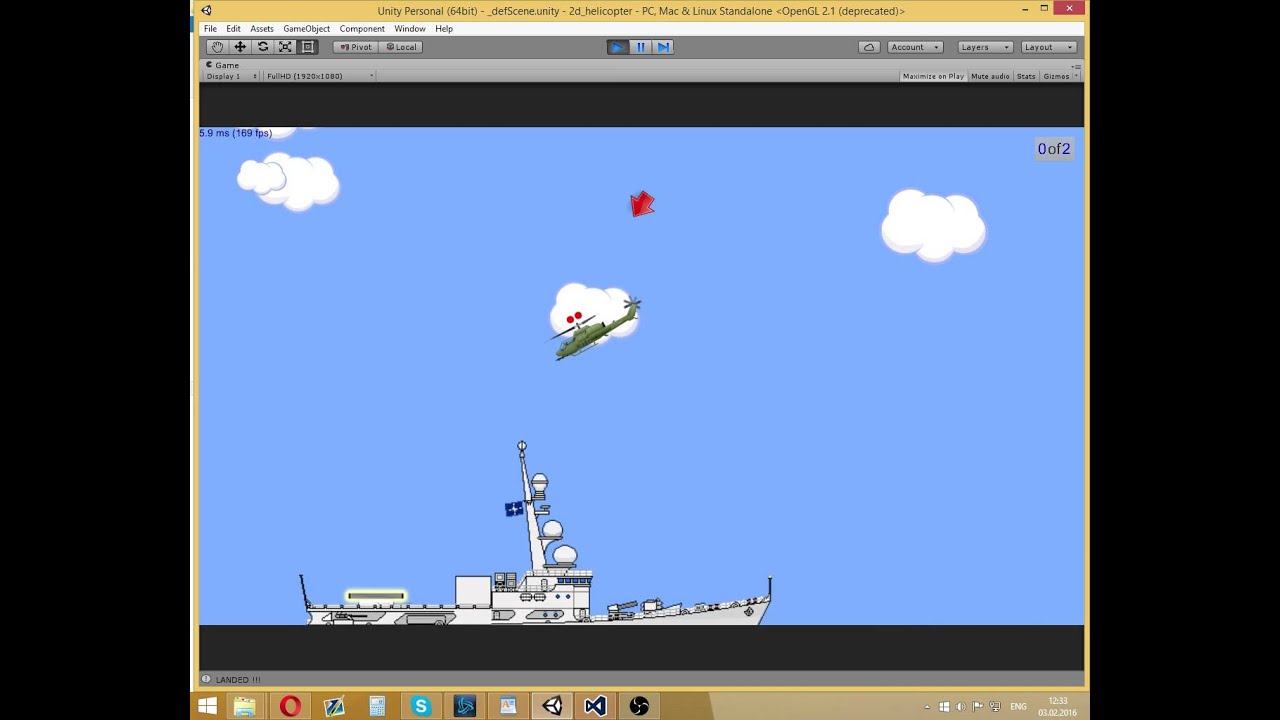The image size is (1280, 720).
Task: Select the Rotate tool
Action: tap(262, 46)
